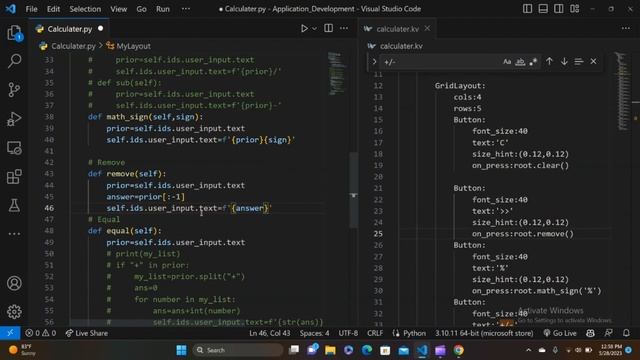The image size is (640, 360).
Task: Click Ln 46, Col 43 status item
Action: (269, 333)
